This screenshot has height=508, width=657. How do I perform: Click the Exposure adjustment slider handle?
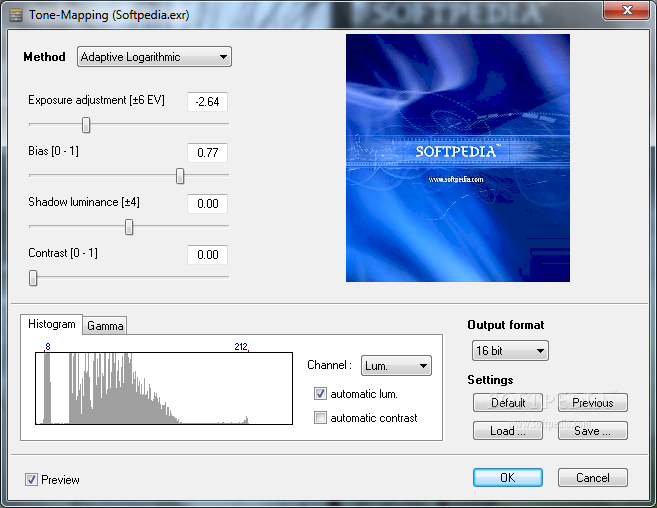tap(86, 124)
